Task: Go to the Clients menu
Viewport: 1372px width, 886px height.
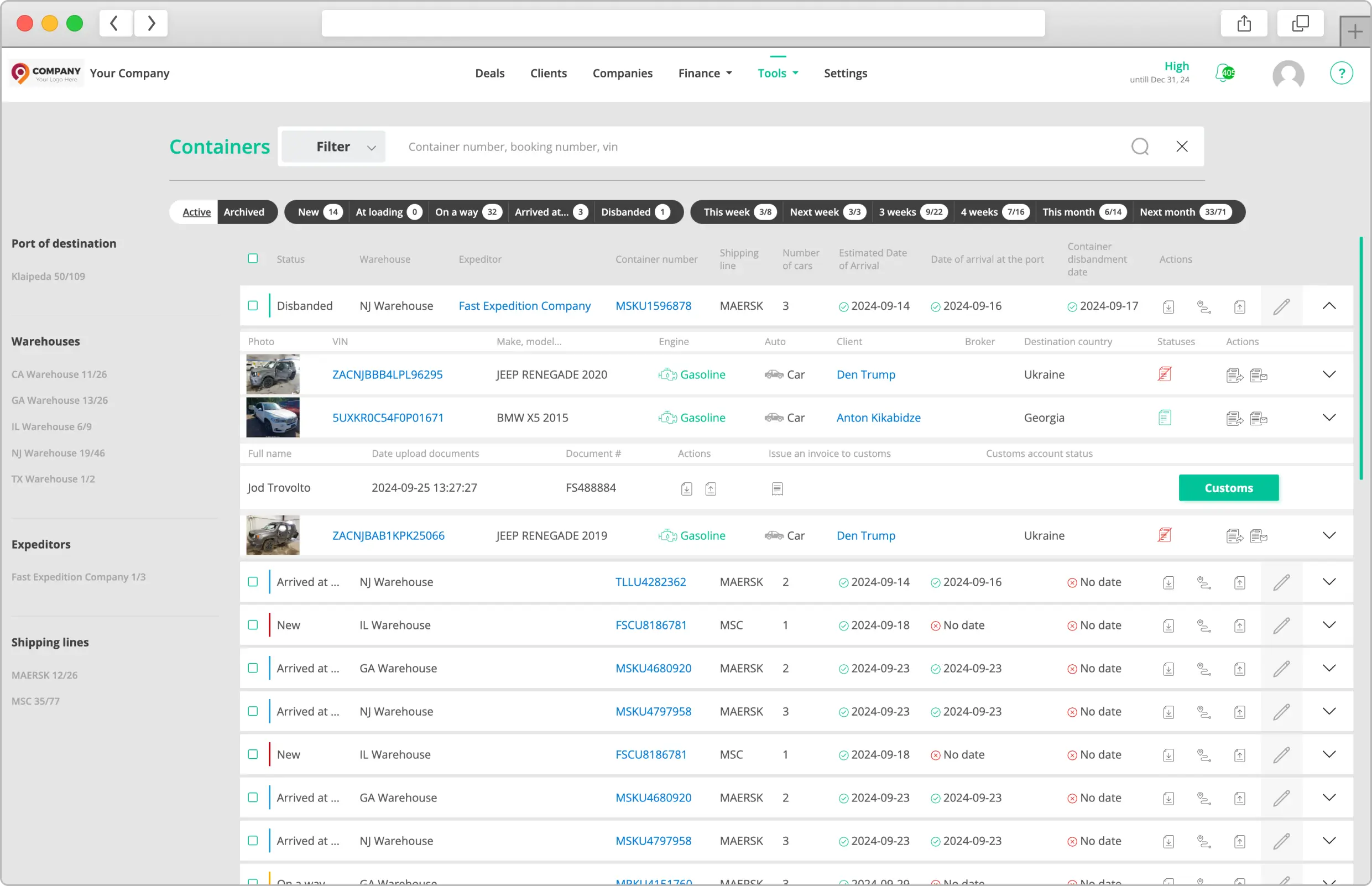Action: pyautogui.click(x=548, y=73)
